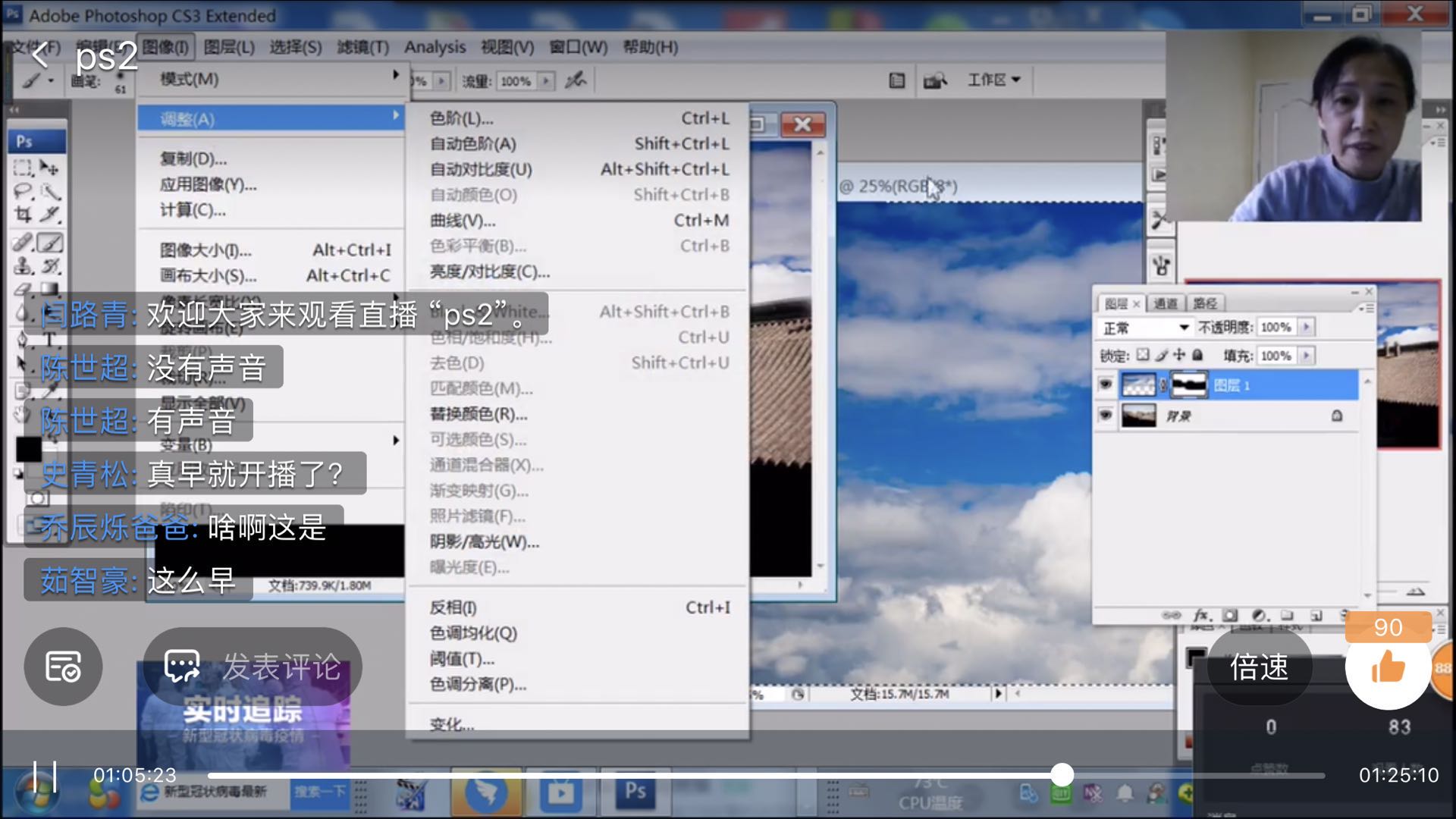Viewport: 1456px width, 819px height.
Task: Click the 图层 1 layer mask thumbnail
Action: [1189, 385]
